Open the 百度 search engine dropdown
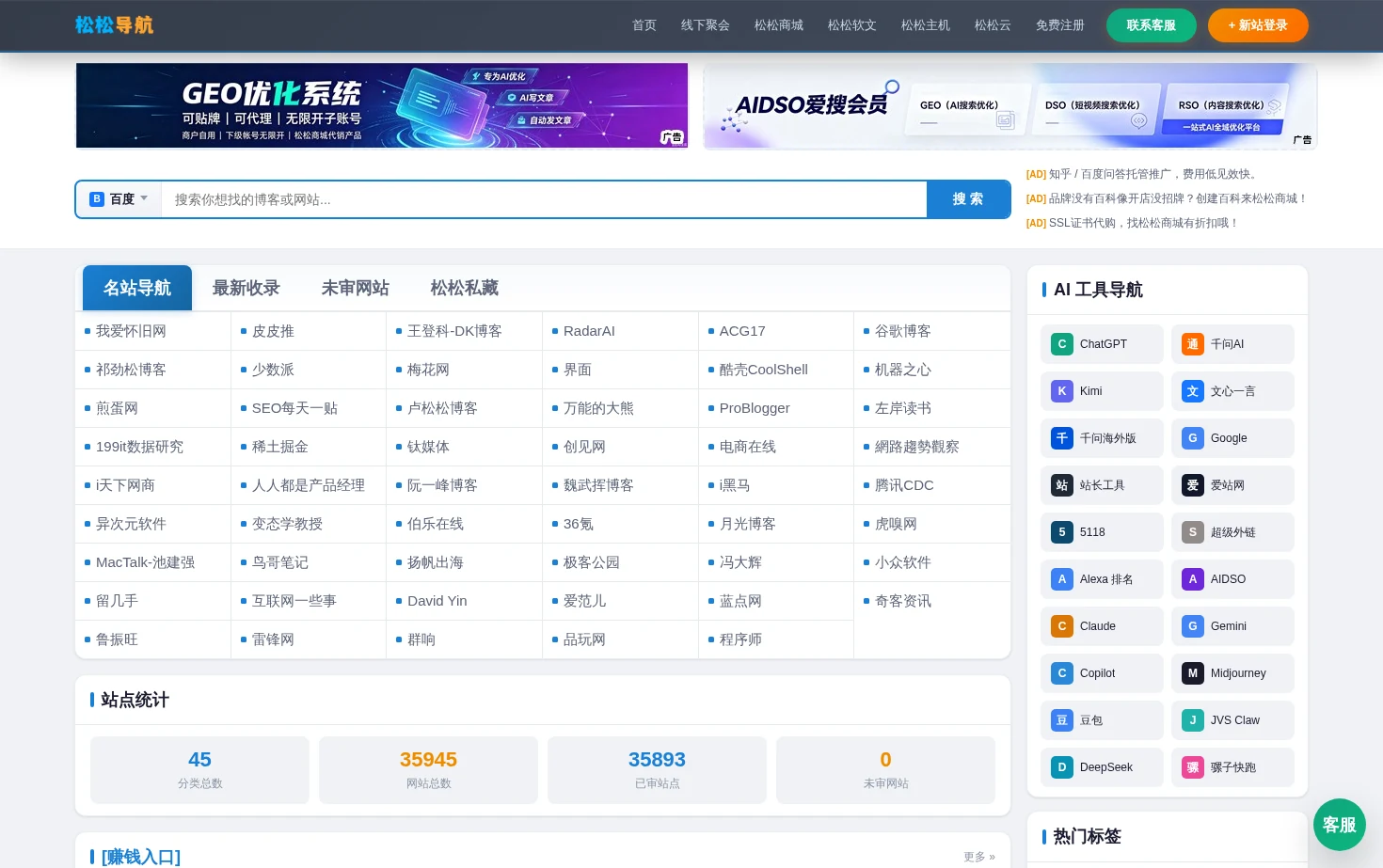The height and width of the screenshot is (868, 1383). (x=119, y=199)
